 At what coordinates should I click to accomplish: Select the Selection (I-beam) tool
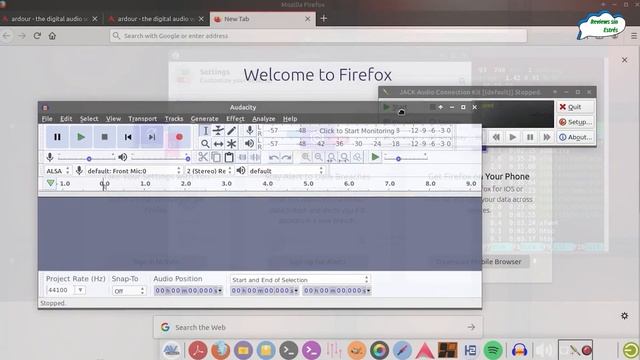click(x=205, y=131)
